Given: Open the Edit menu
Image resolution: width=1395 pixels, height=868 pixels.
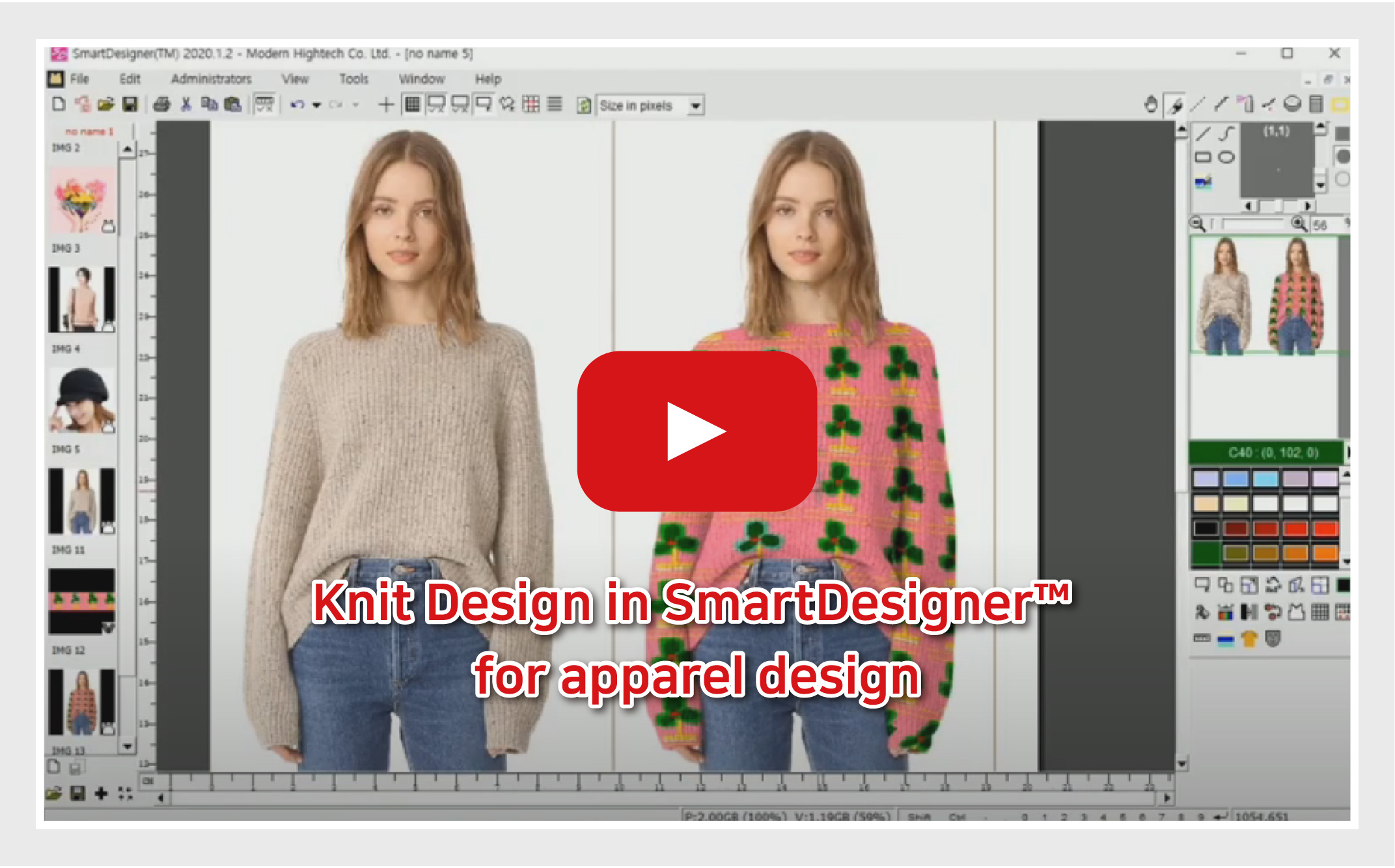Looking at the screenshot, I should coord(130,79).
